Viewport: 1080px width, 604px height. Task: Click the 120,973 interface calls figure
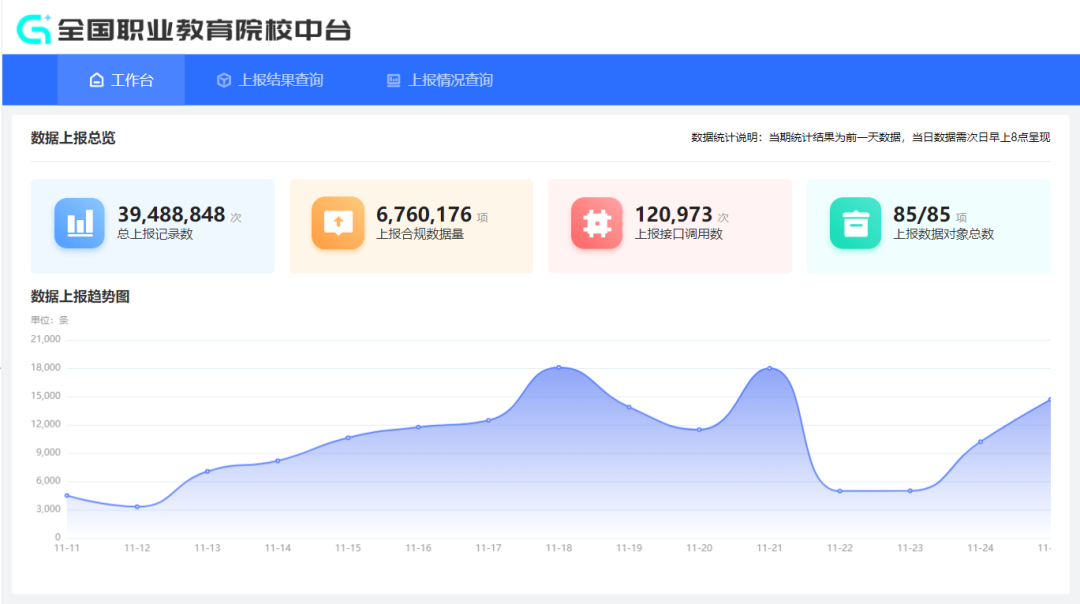click(673, 215)
